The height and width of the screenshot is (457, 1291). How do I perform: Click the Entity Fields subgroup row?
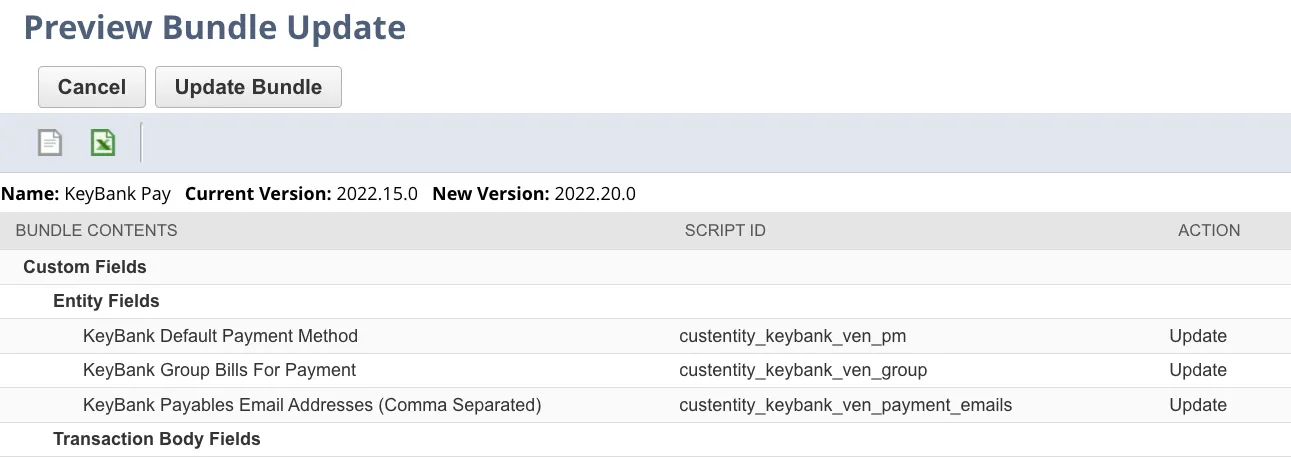click(645, 301)
